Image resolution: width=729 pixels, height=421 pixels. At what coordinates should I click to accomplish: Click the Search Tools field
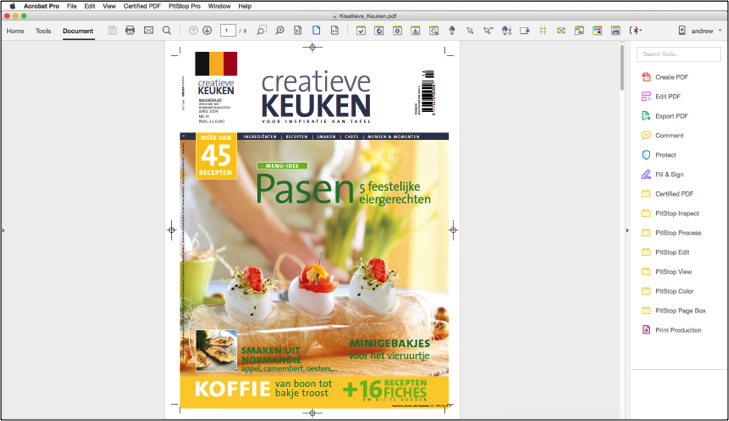pyautogui.click(x=678, y=54)
